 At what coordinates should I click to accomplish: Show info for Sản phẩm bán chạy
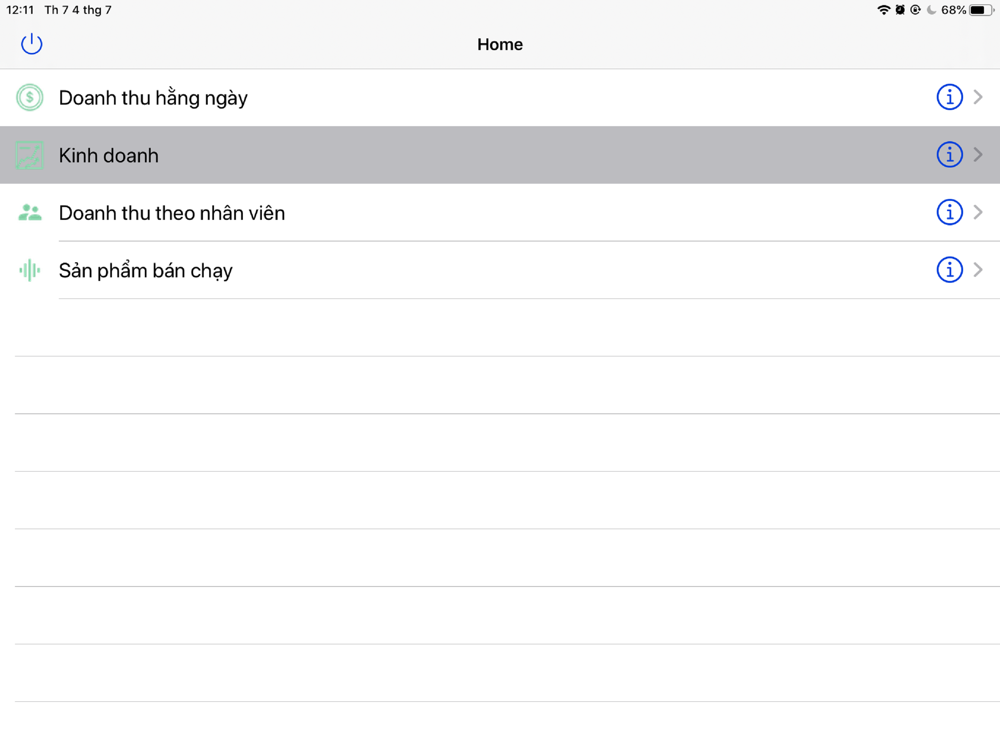[949, 270]
